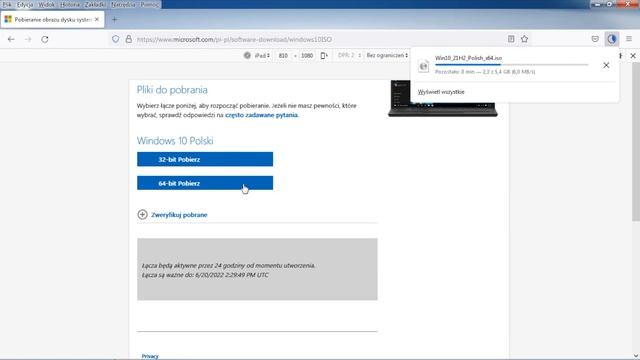Click the download progress bar

coord(512,64)
